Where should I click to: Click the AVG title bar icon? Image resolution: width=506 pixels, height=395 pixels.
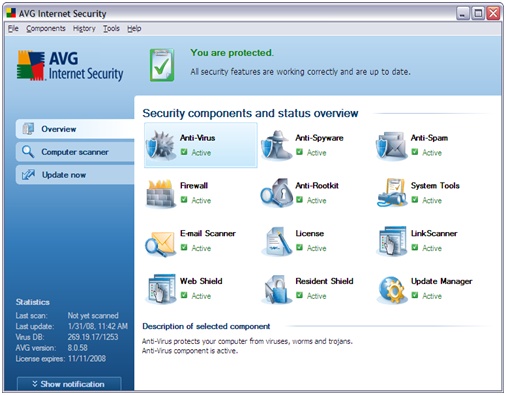point(11,13)
